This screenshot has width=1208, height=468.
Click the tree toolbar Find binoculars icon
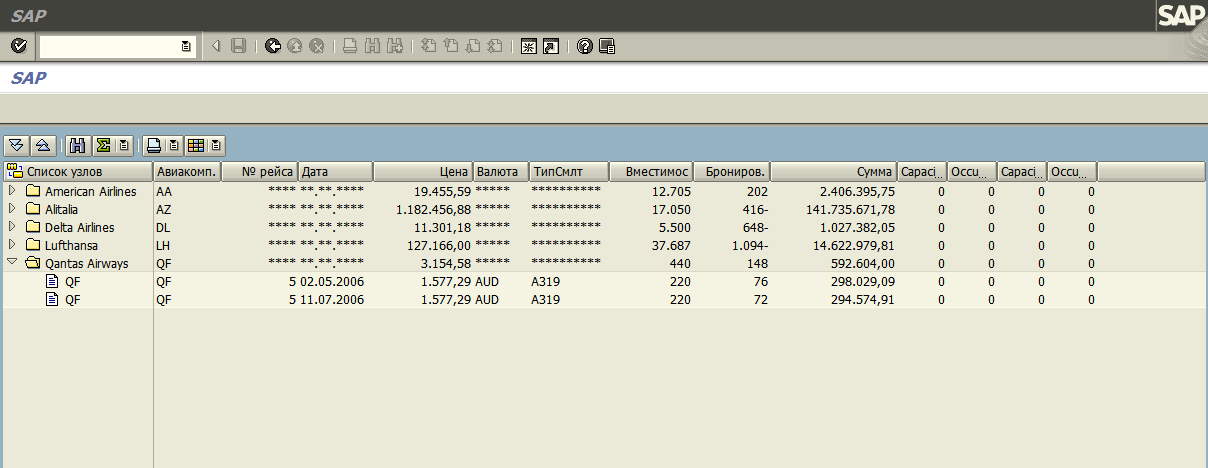tap(77, 146)
